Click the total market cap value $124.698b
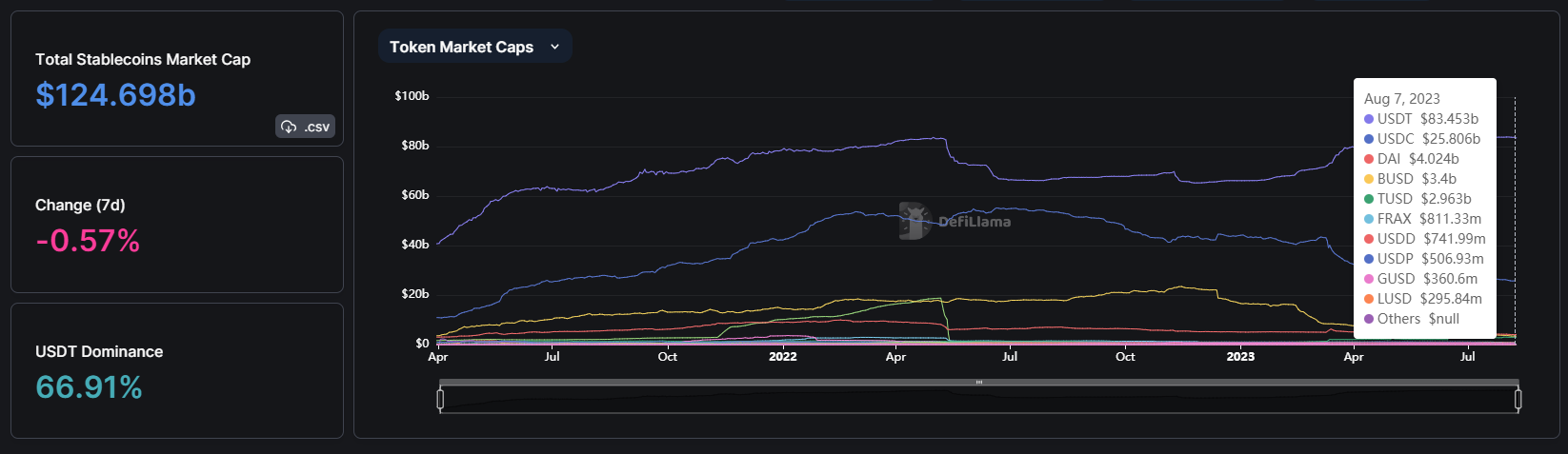This screenshot has width=1568, height=454. [115, 95]
